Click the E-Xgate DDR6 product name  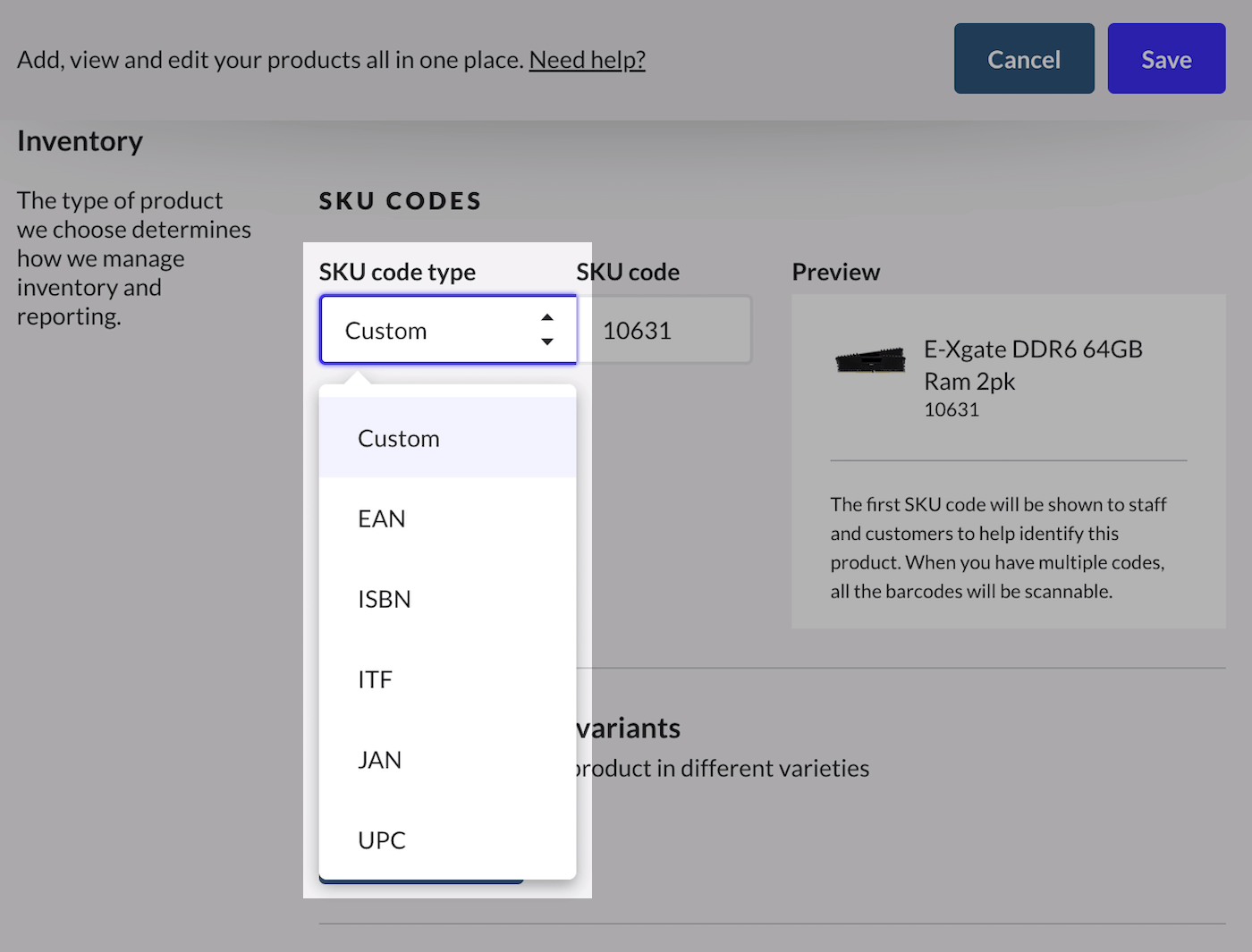1033,365
